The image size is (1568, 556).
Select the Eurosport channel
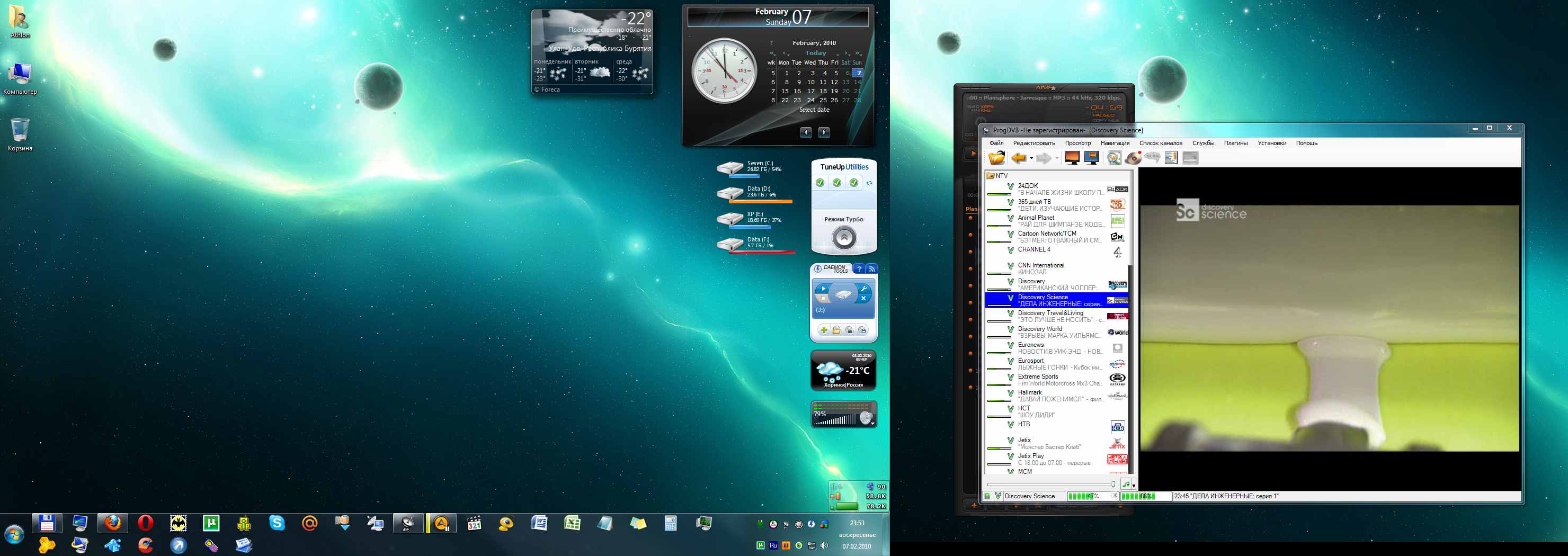pos(1030,361)
